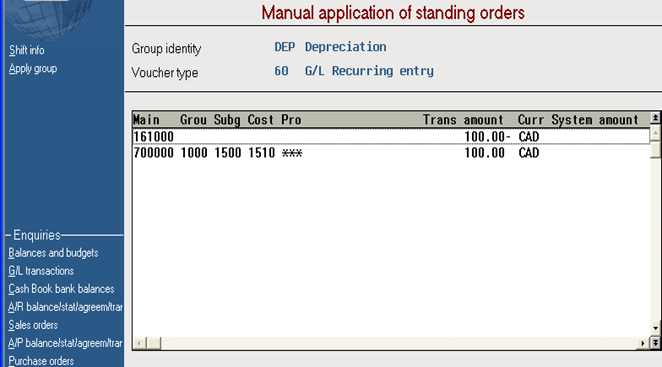Click CAD currency in the 700000 row
Image resolution: width=662 pixels, height=367 pixels.
[529, 152]
